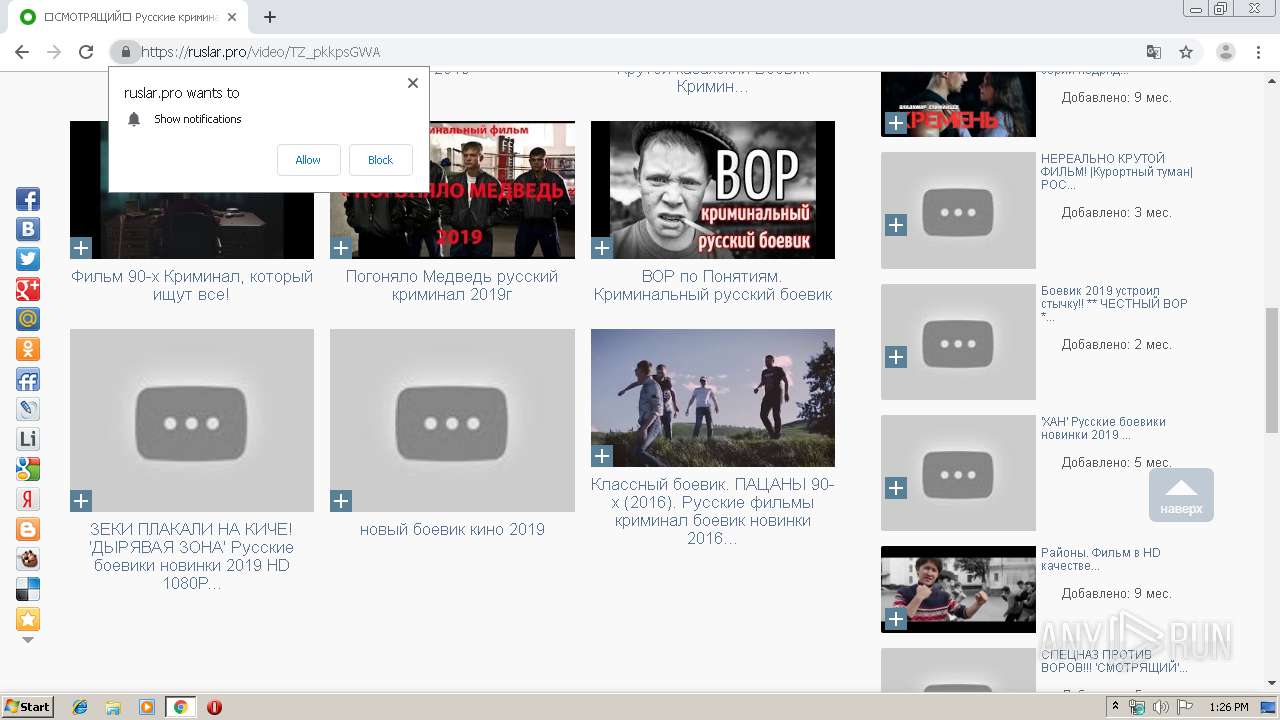Open system tray volume speaker icon

1160,707
